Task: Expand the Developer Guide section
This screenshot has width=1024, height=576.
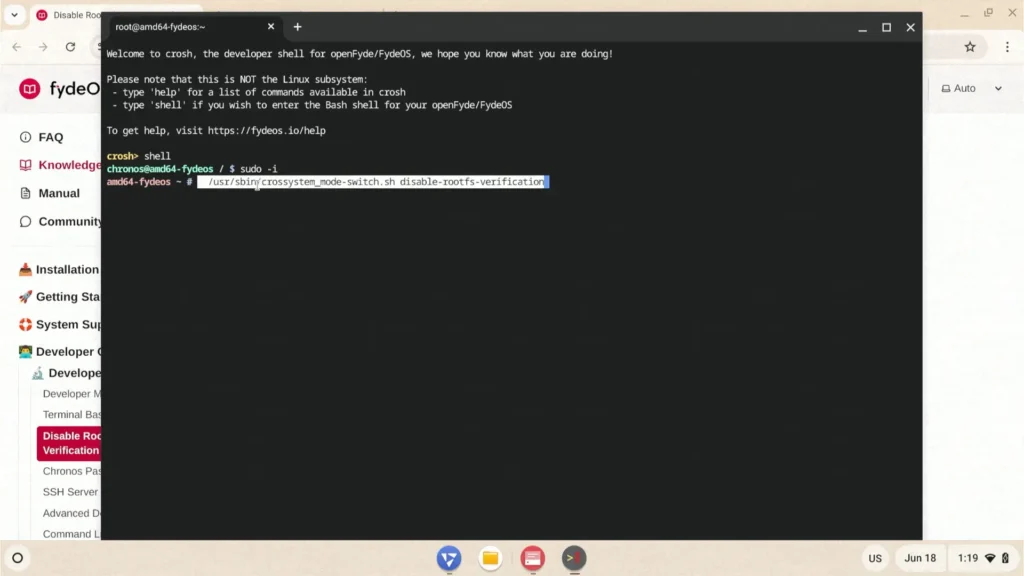Action: pyautogui.click(x=59, y=351)
